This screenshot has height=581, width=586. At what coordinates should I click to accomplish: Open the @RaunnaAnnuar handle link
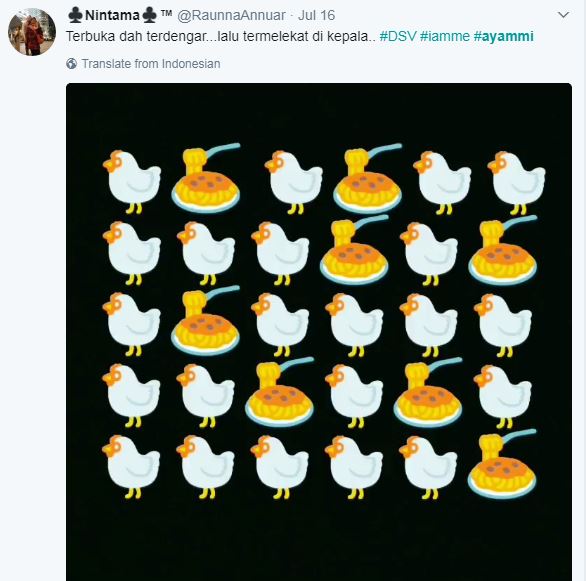coord(231,15)
